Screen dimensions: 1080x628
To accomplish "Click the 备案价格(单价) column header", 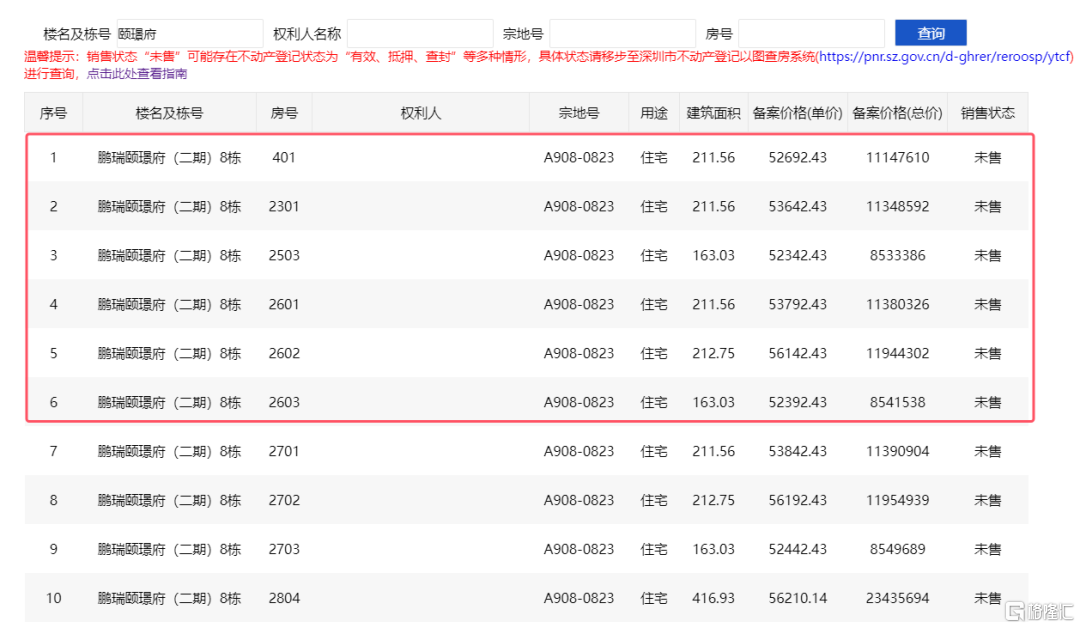I will click(x=797, y=113).
